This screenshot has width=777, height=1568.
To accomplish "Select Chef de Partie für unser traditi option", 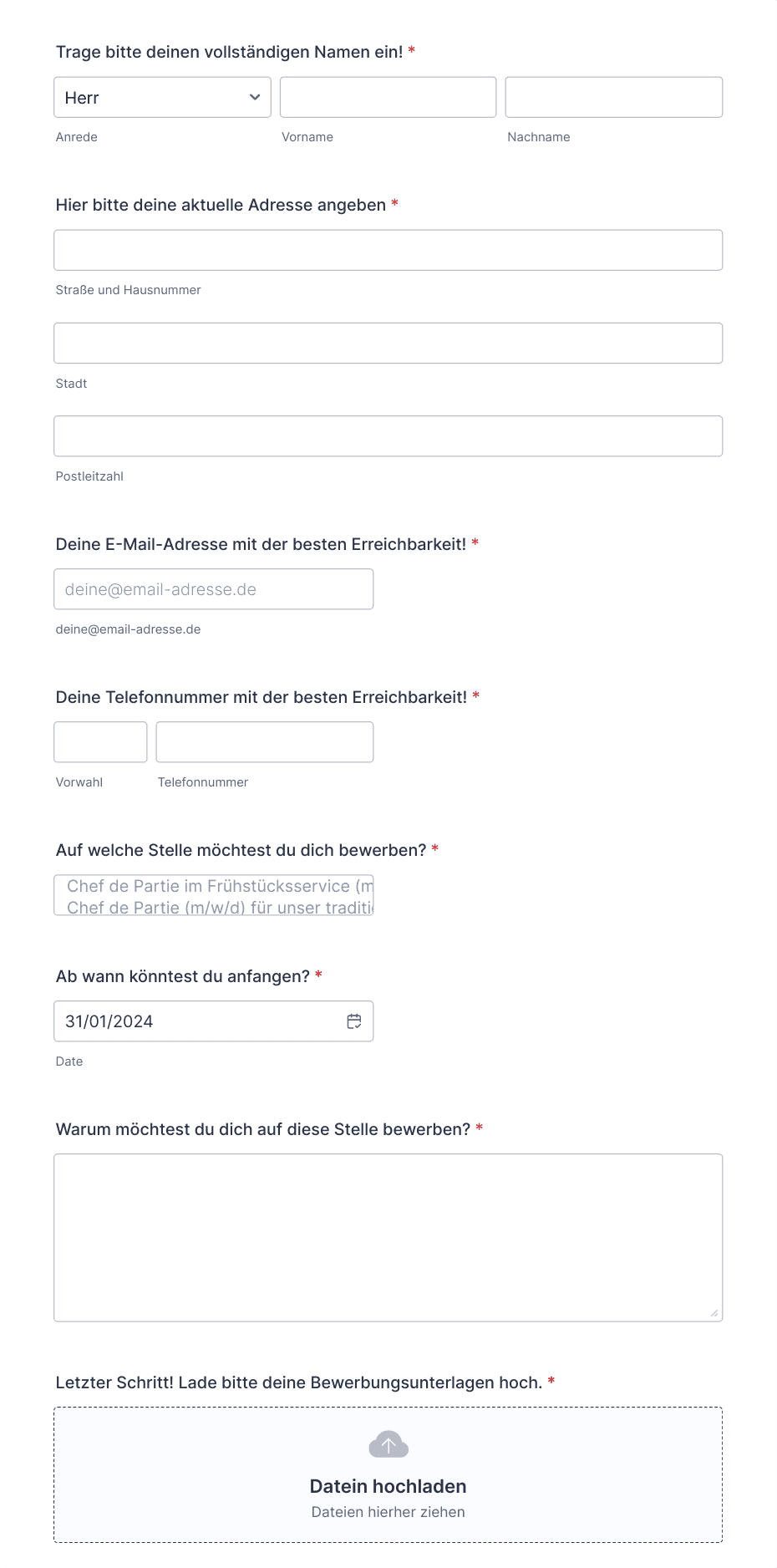I will click(x=220, y=907).
